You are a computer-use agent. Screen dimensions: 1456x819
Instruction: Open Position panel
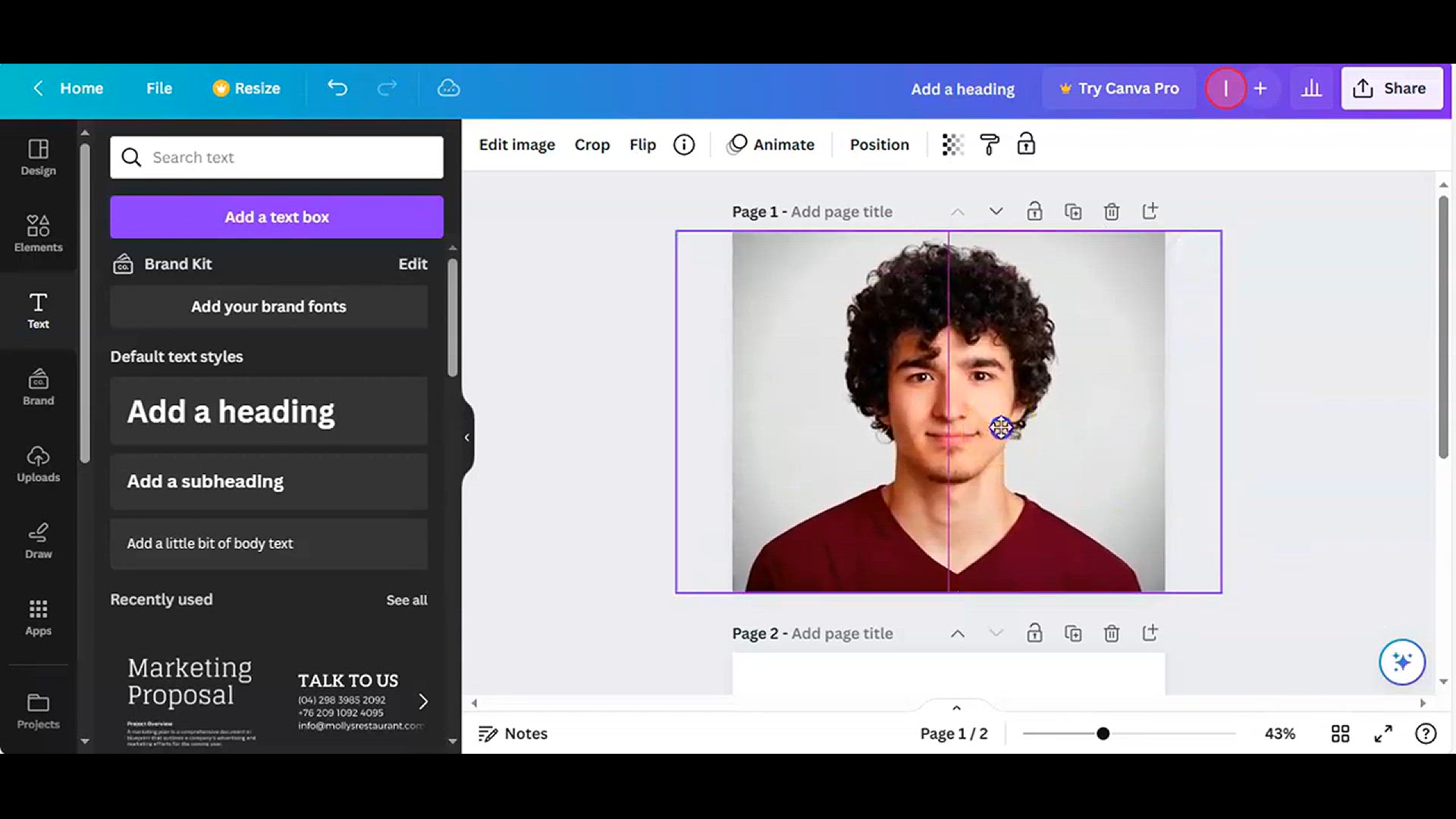pyautogui.click(x=879, y=144)
